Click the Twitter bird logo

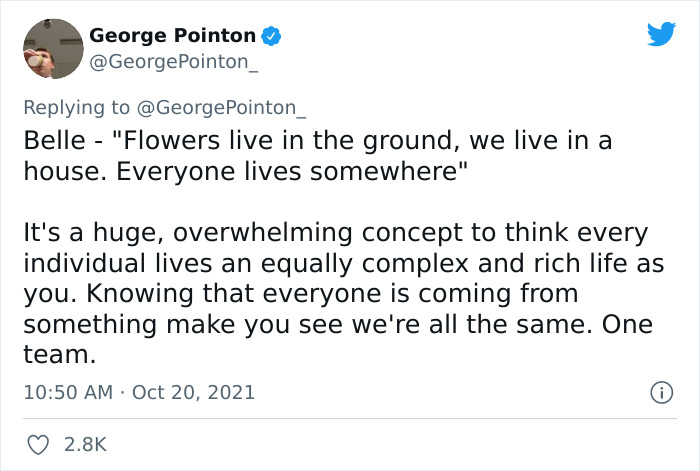click(661, 34)
